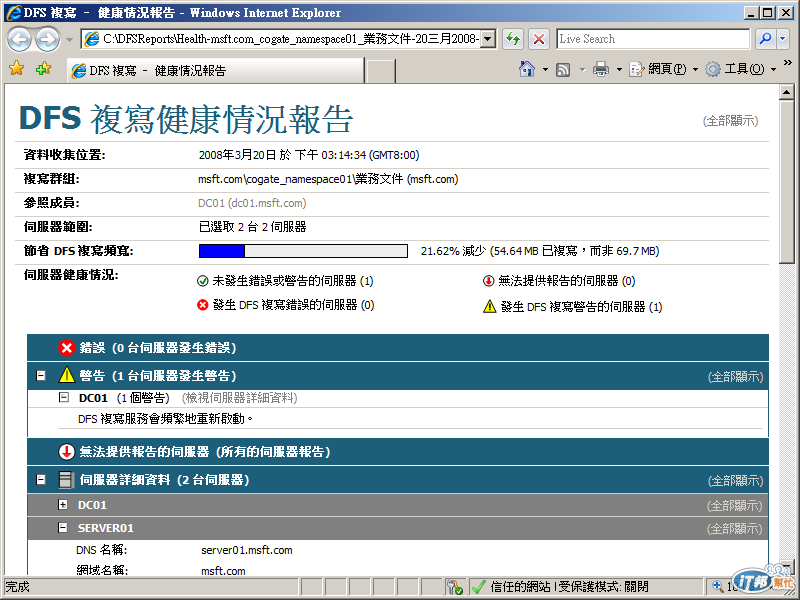
Task: Click the status bar security shield icon
Action: tap(454, 587)
